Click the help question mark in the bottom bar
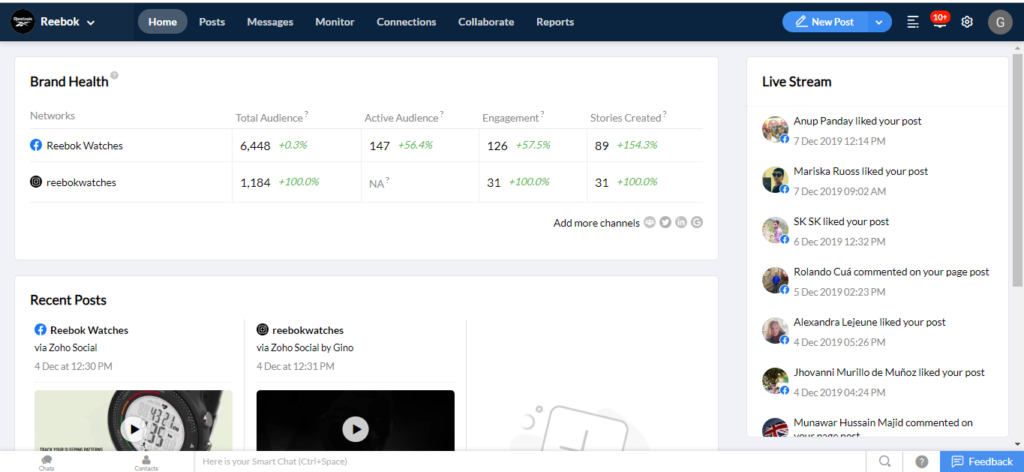Screen dimensions: 1024x472 921,461
